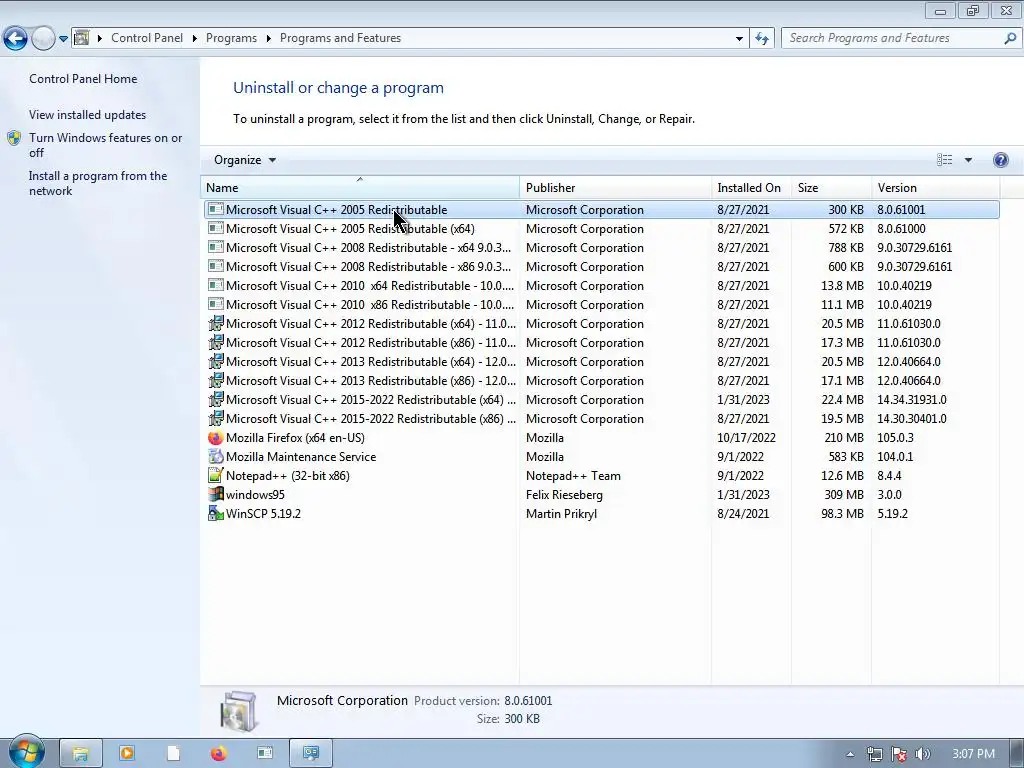Viewport: 1024px width, 768px height.
Task: Click icon of Visual C++ 2008 Redistributable x86
Action: [216, 266]
